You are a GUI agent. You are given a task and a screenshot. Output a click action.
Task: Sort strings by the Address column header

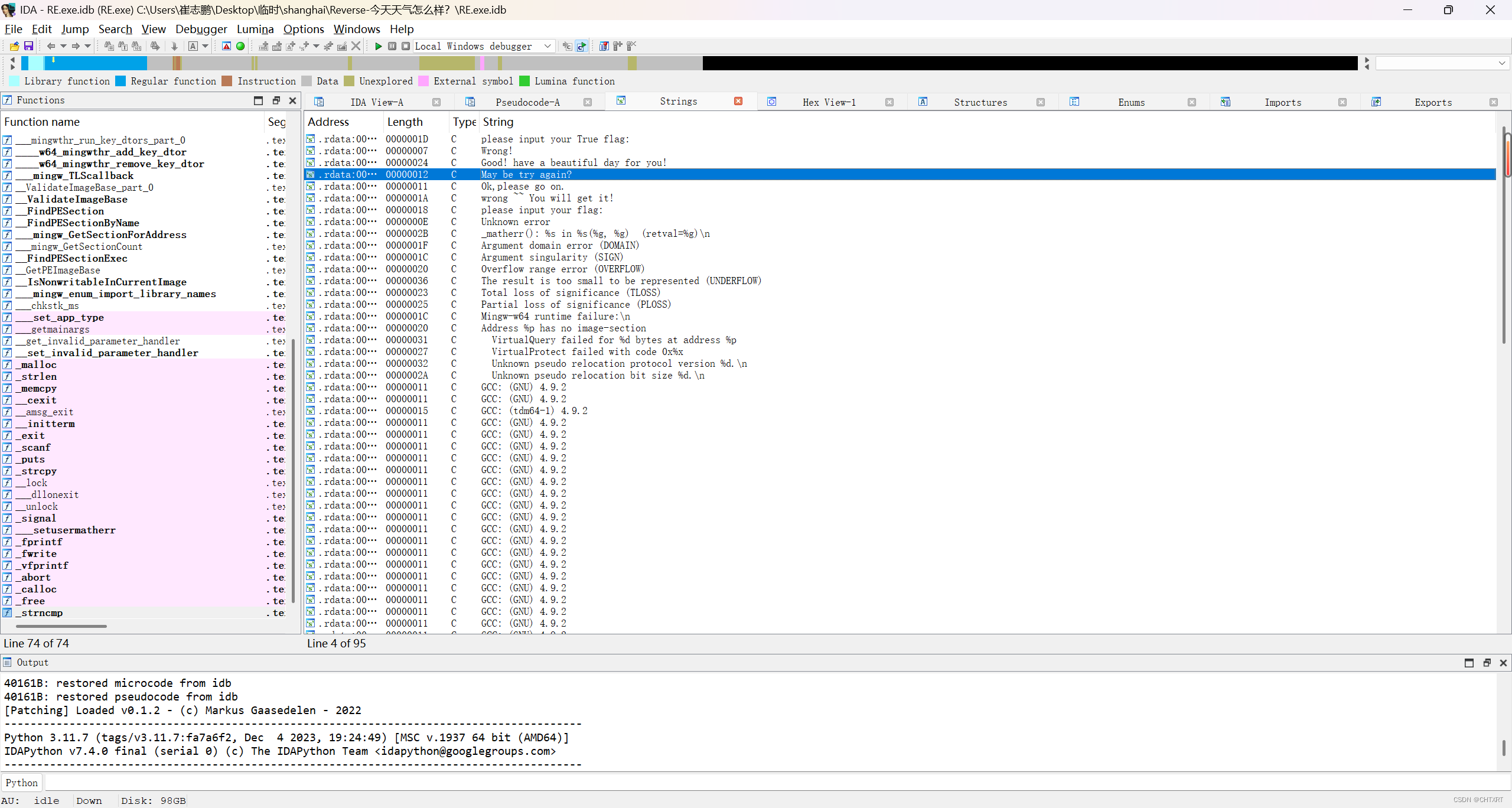click(x=343, y=122)
